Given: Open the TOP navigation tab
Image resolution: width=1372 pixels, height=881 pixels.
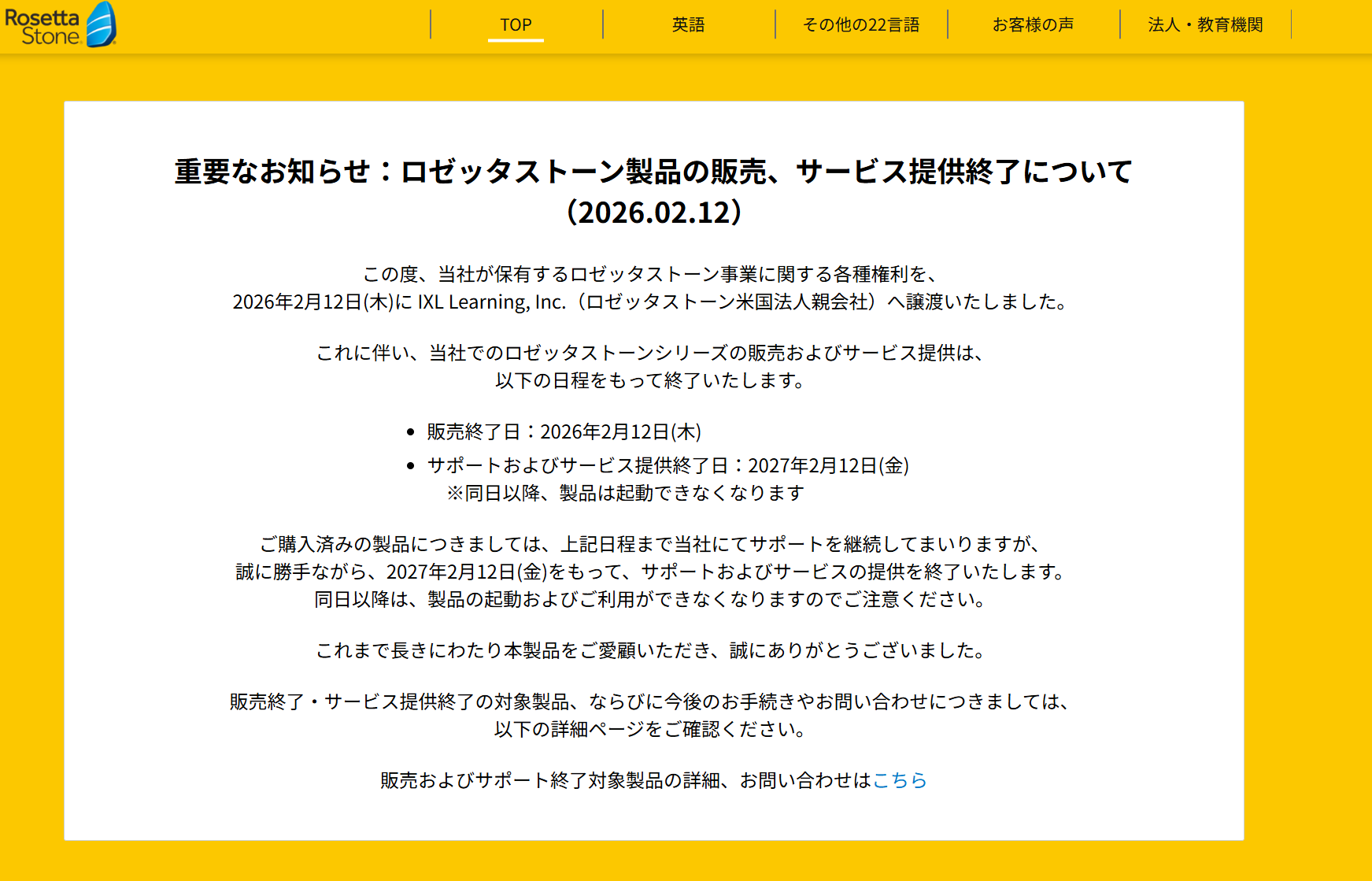Looking at the screenshot, I should (516, 24).
